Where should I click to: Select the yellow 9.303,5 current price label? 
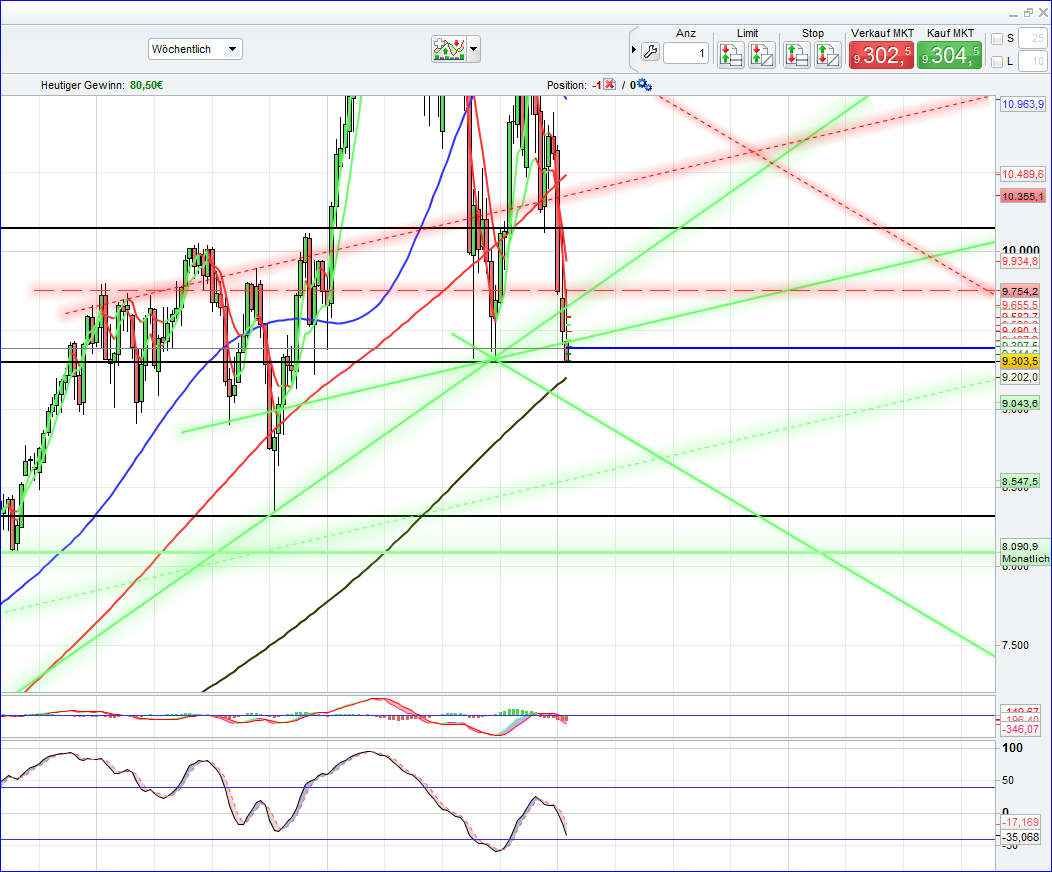(x=1020, y=362)
